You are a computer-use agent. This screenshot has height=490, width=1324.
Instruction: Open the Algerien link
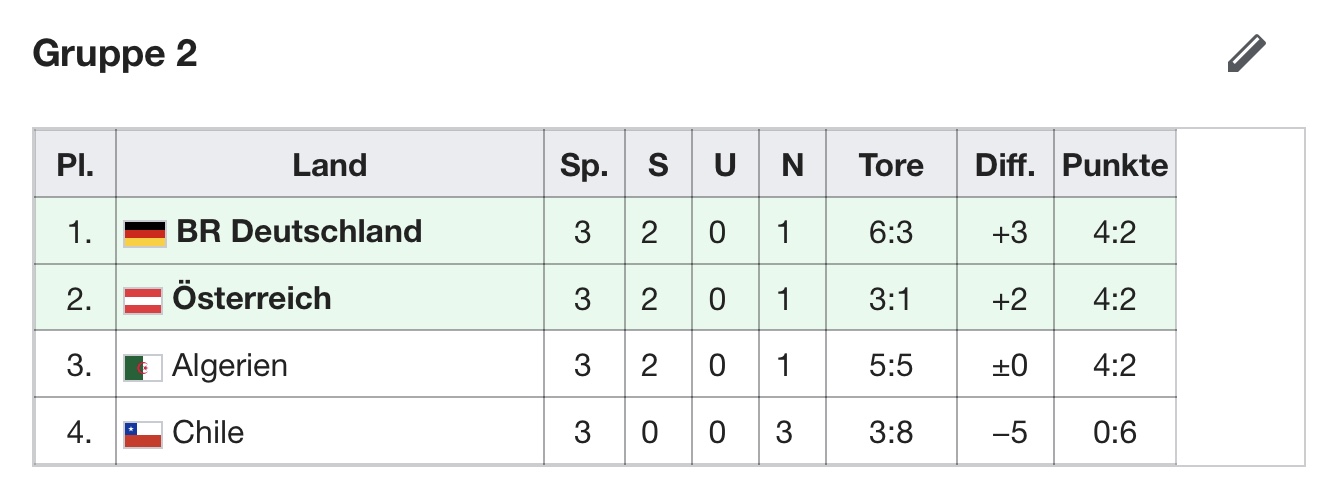(230, 366)
